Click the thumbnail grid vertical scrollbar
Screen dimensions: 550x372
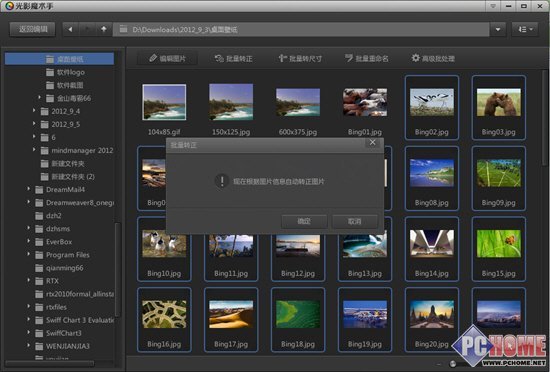tap(545, 117)
